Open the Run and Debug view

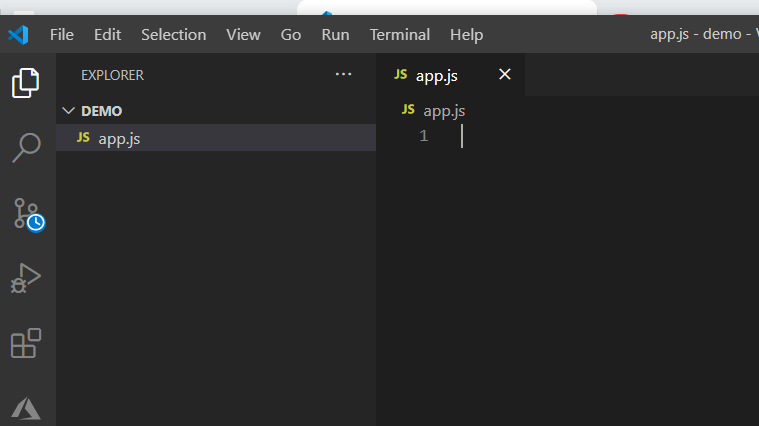[x=27, y=278]
